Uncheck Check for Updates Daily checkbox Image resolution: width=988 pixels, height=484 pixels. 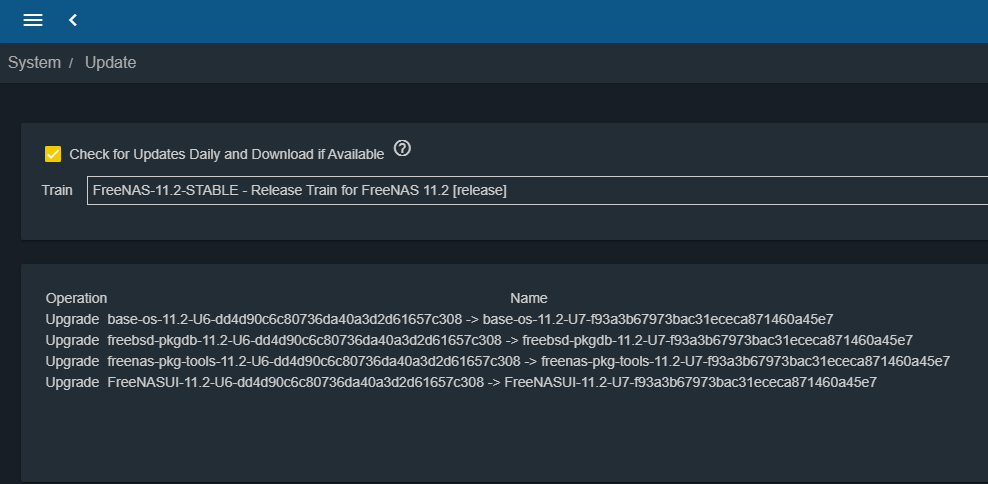(x=53, y=154)
